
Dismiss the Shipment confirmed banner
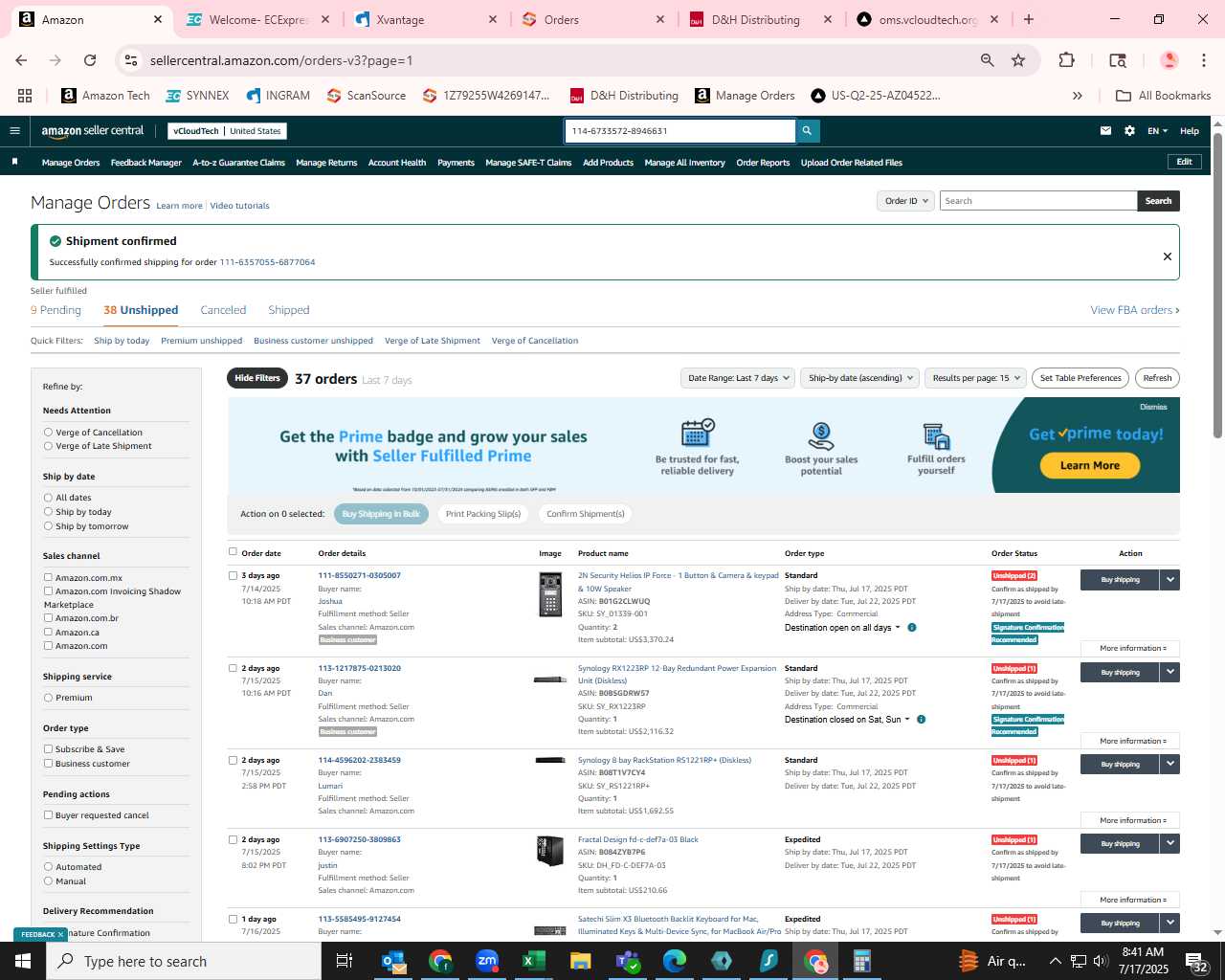point(1167,256)
